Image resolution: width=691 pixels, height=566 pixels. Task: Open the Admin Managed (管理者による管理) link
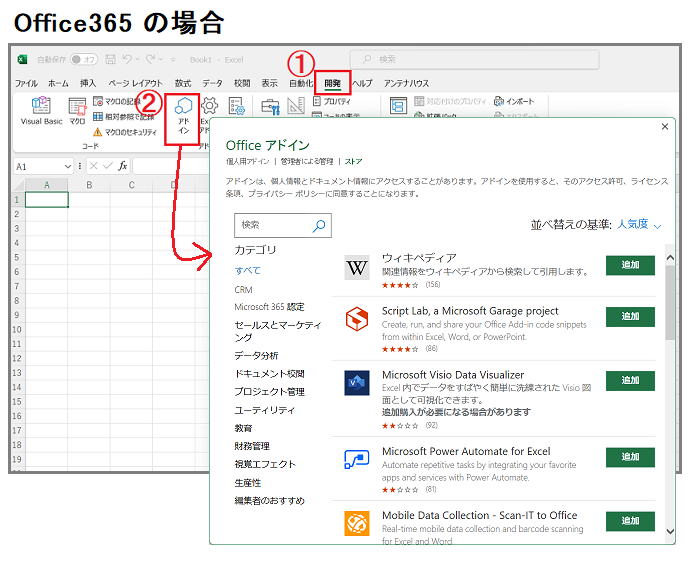[x=307, y=161]
